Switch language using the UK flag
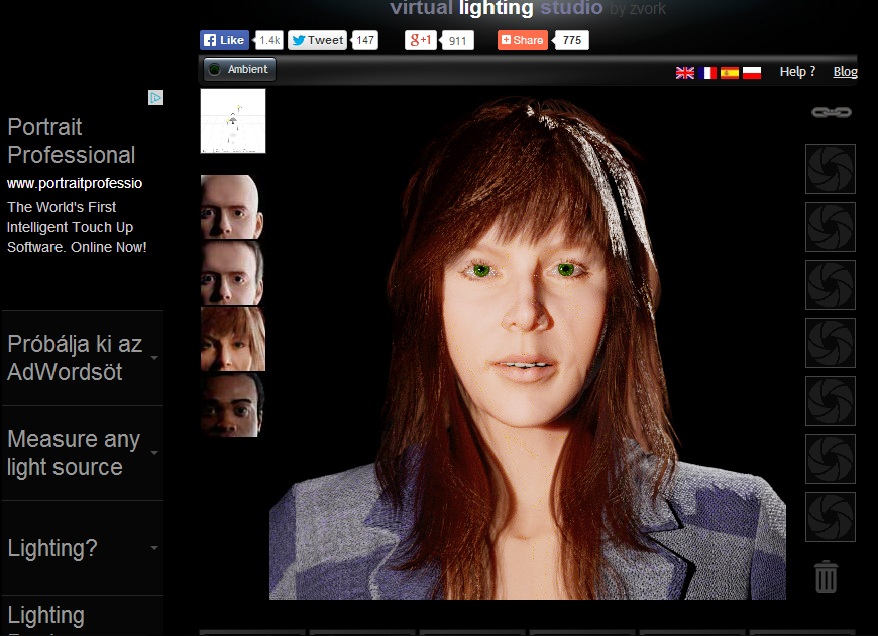The image size is (878, 636). pyautogui.click(x=685, y=73)
